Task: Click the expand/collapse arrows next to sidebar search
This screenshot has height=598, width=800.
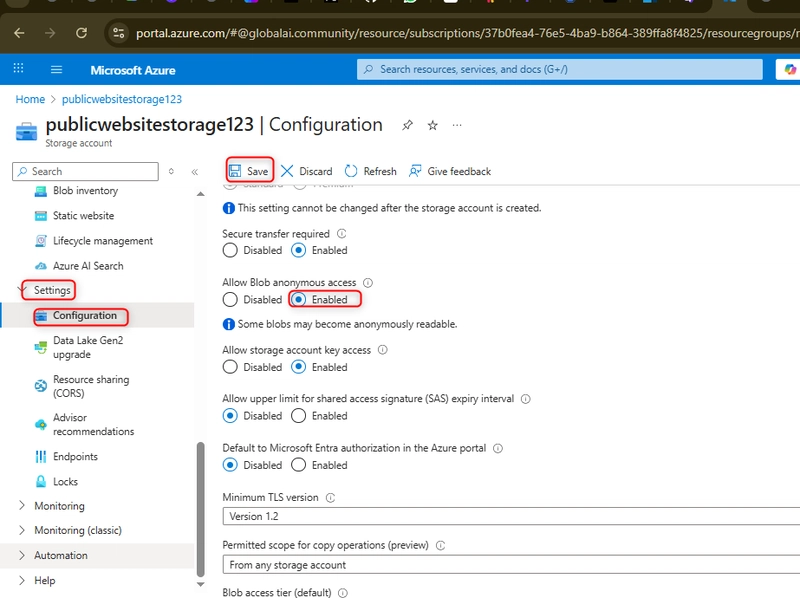Action: (x=171, y=171)
